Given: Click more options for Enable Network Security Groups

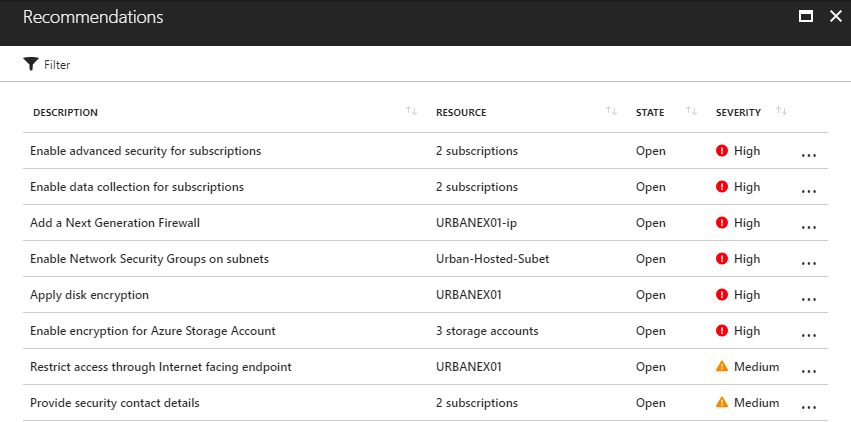Looking at the screenshot, I should (x=809, y=261).
